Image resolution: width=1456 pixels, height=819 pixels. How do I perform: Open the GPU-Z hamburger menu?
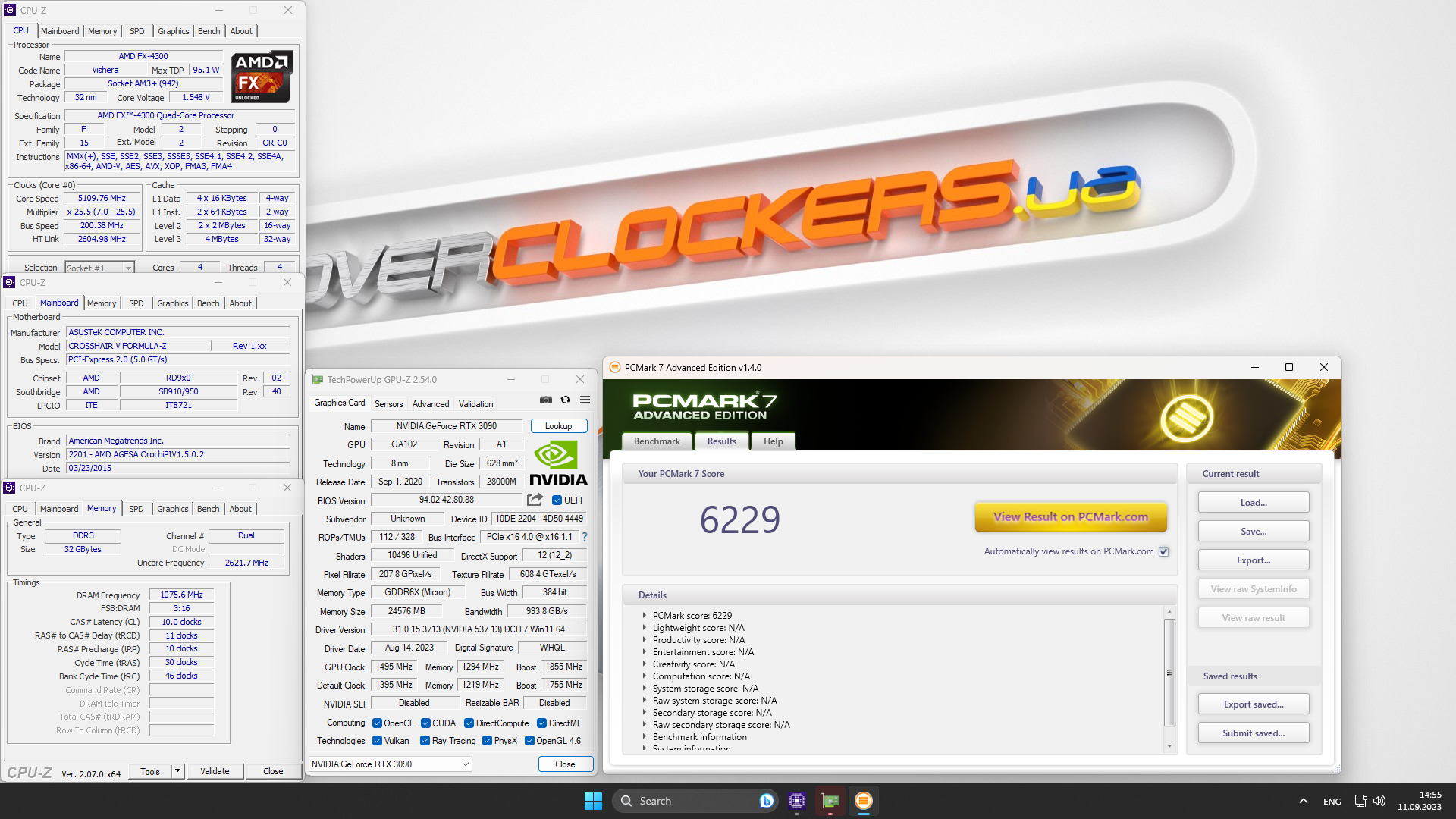(585, 400)
